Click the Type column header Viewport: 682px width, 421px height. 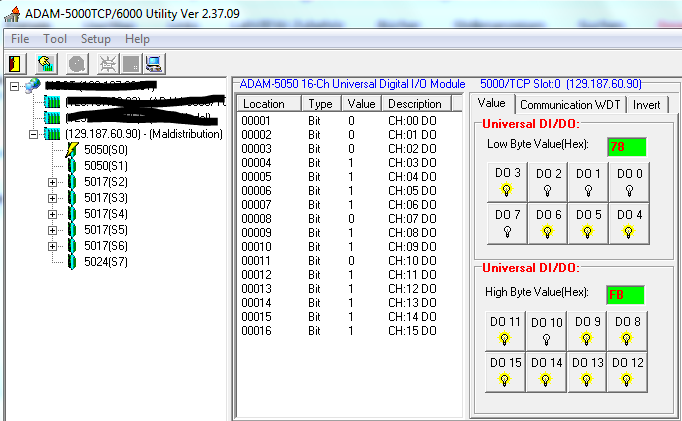[x=321, y=104]
